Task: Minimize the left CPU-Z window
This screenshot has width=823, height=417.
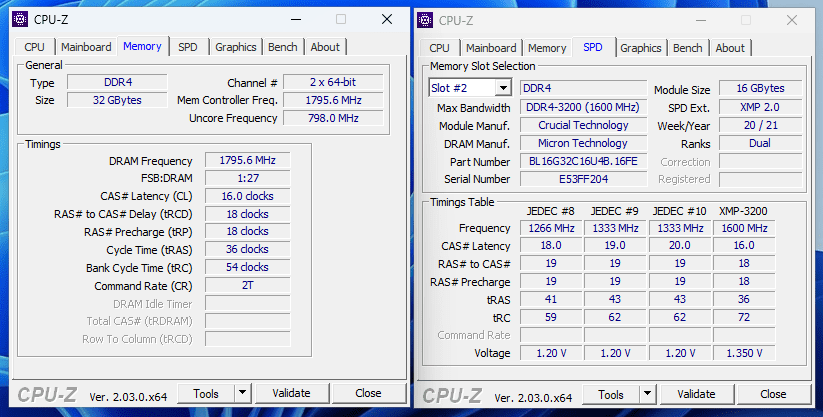Action: 296,19
